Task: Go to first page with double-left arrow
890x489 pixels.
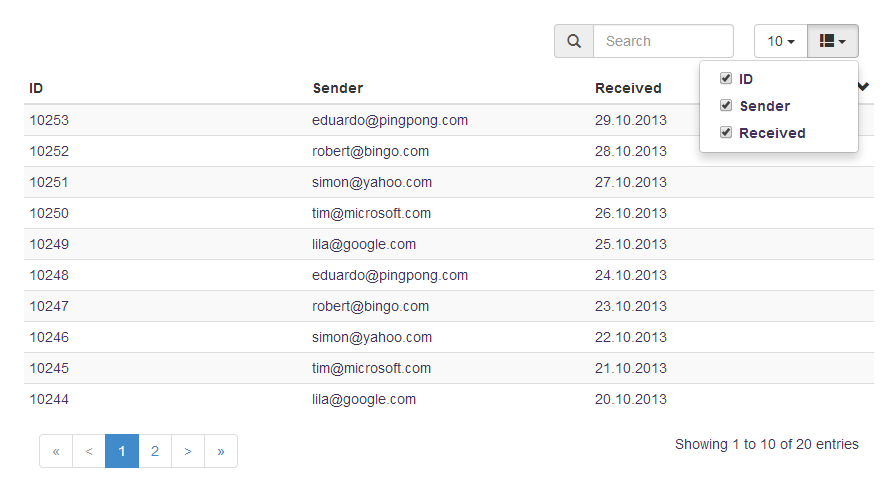Action: coord(56,451)
